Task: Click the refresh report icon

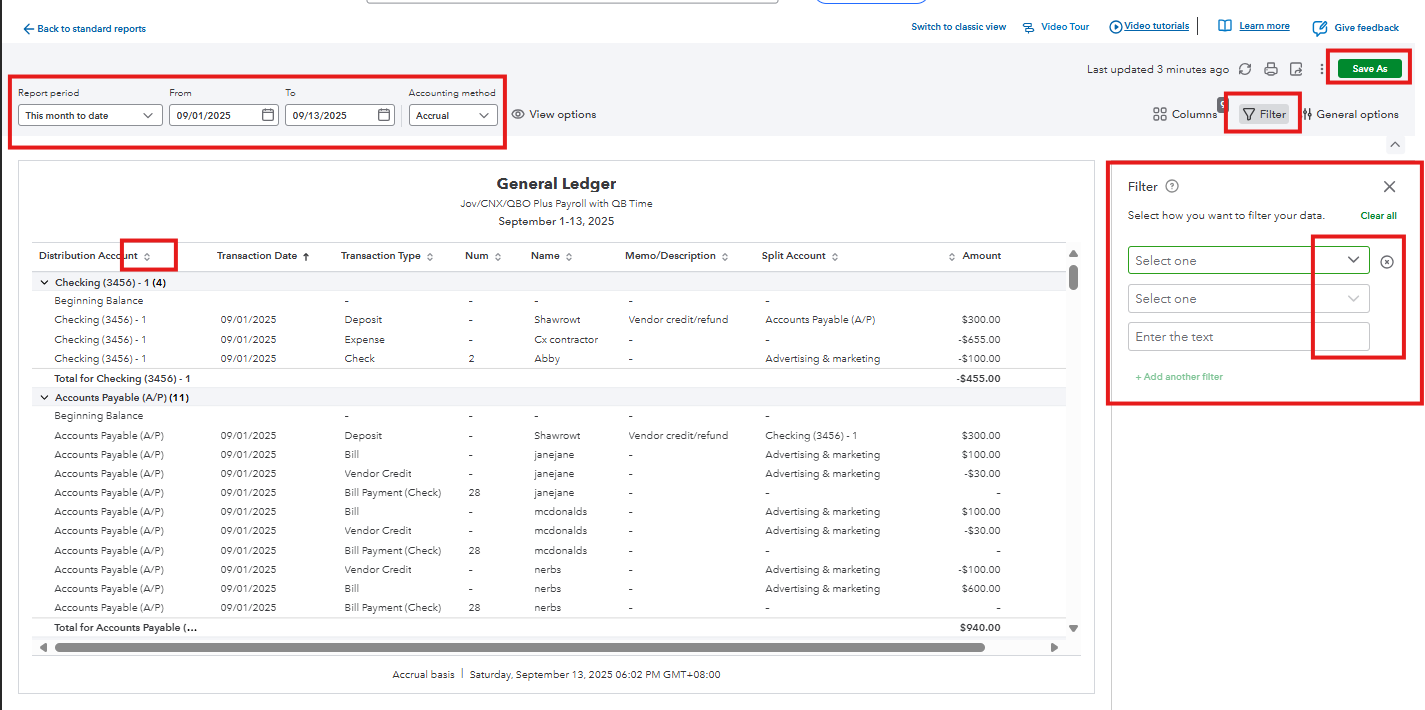Action: pyautogui.click(x=1245, y=69)
